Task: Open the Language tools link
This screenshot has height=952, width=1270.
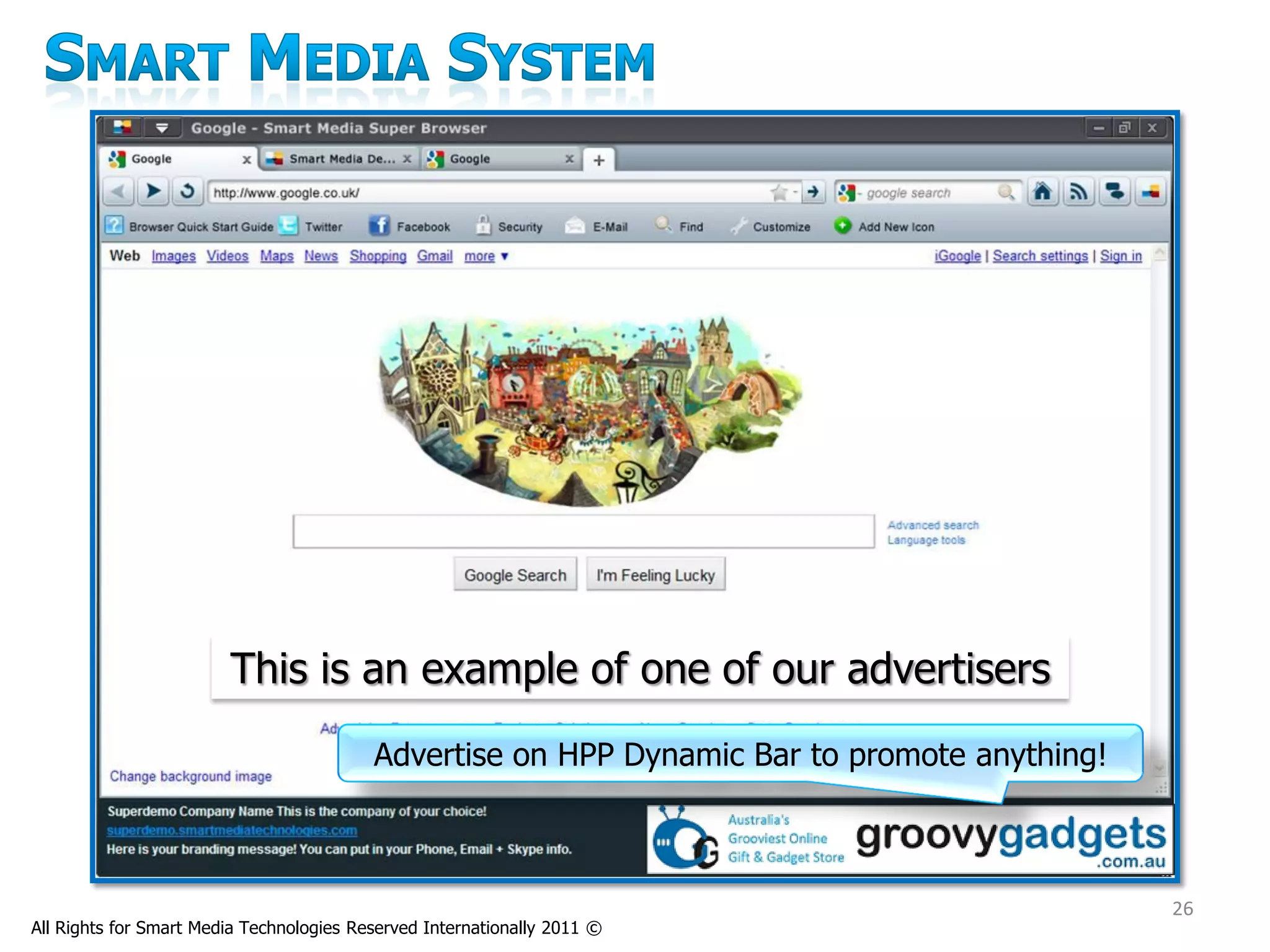Action: pyautogui.click(x=926, y=540)
